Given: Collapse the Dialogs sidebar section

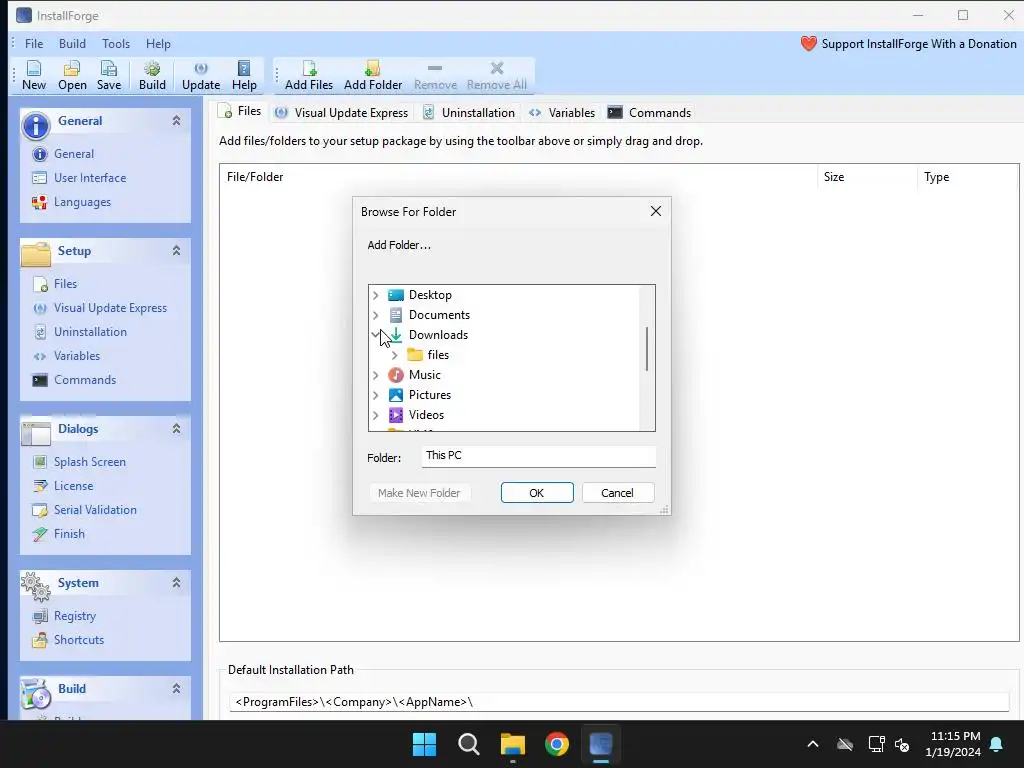Looking at the screenshot, I should [176, 429].
